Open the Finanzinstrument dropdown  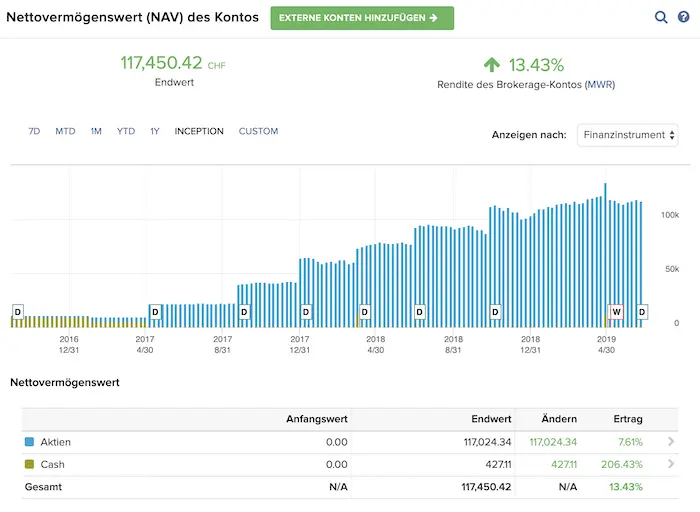[627, 135]
